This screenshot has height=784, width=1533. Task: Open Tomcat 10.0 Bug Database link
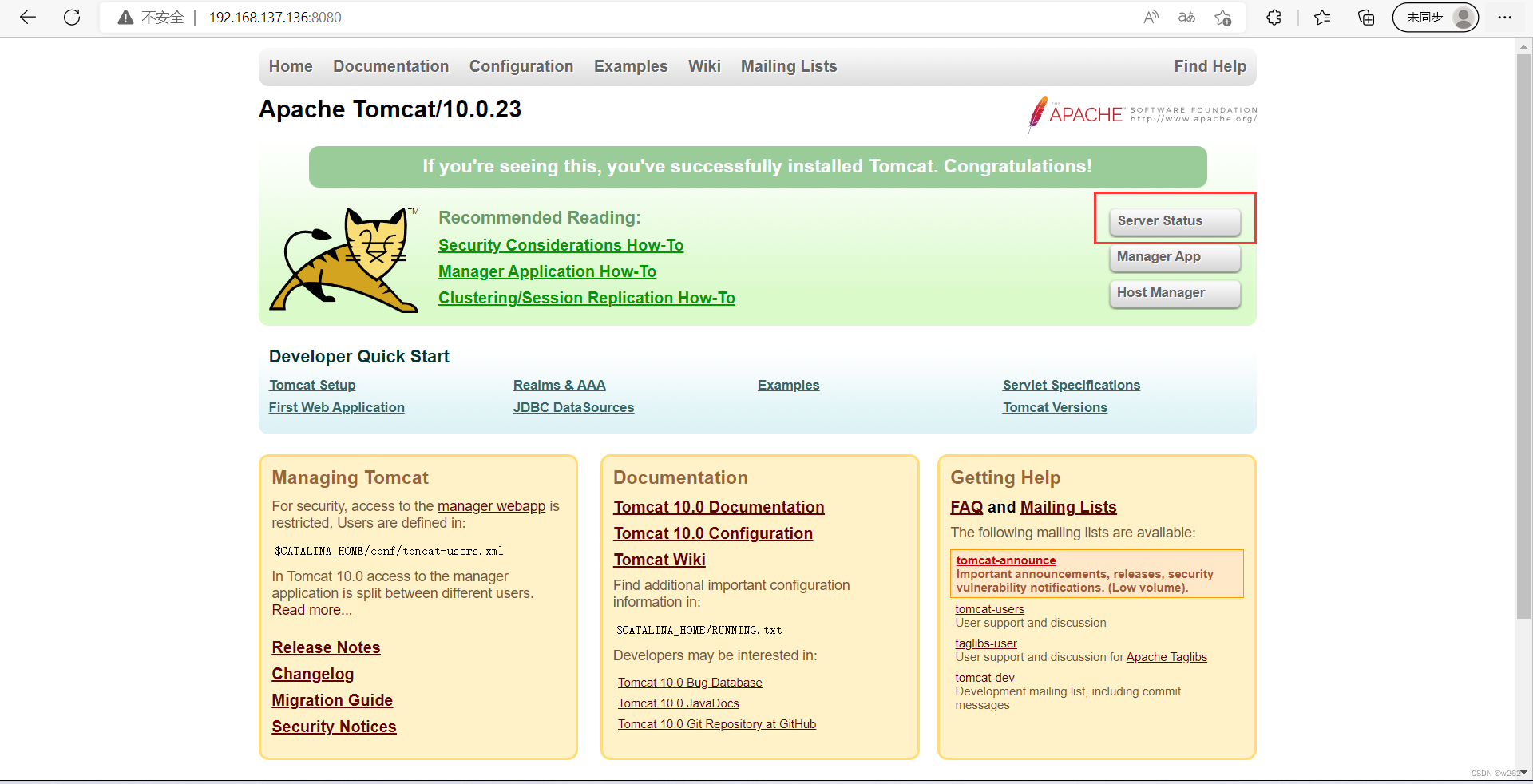pyautogui.click(x=690, y=683)
